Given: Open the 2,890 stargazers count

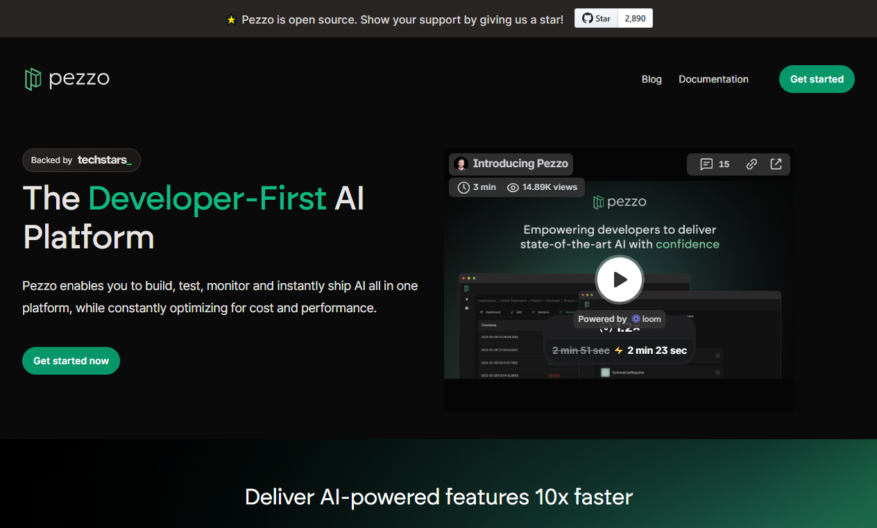Looking at the screenshot, I should (x=635, y=18).
